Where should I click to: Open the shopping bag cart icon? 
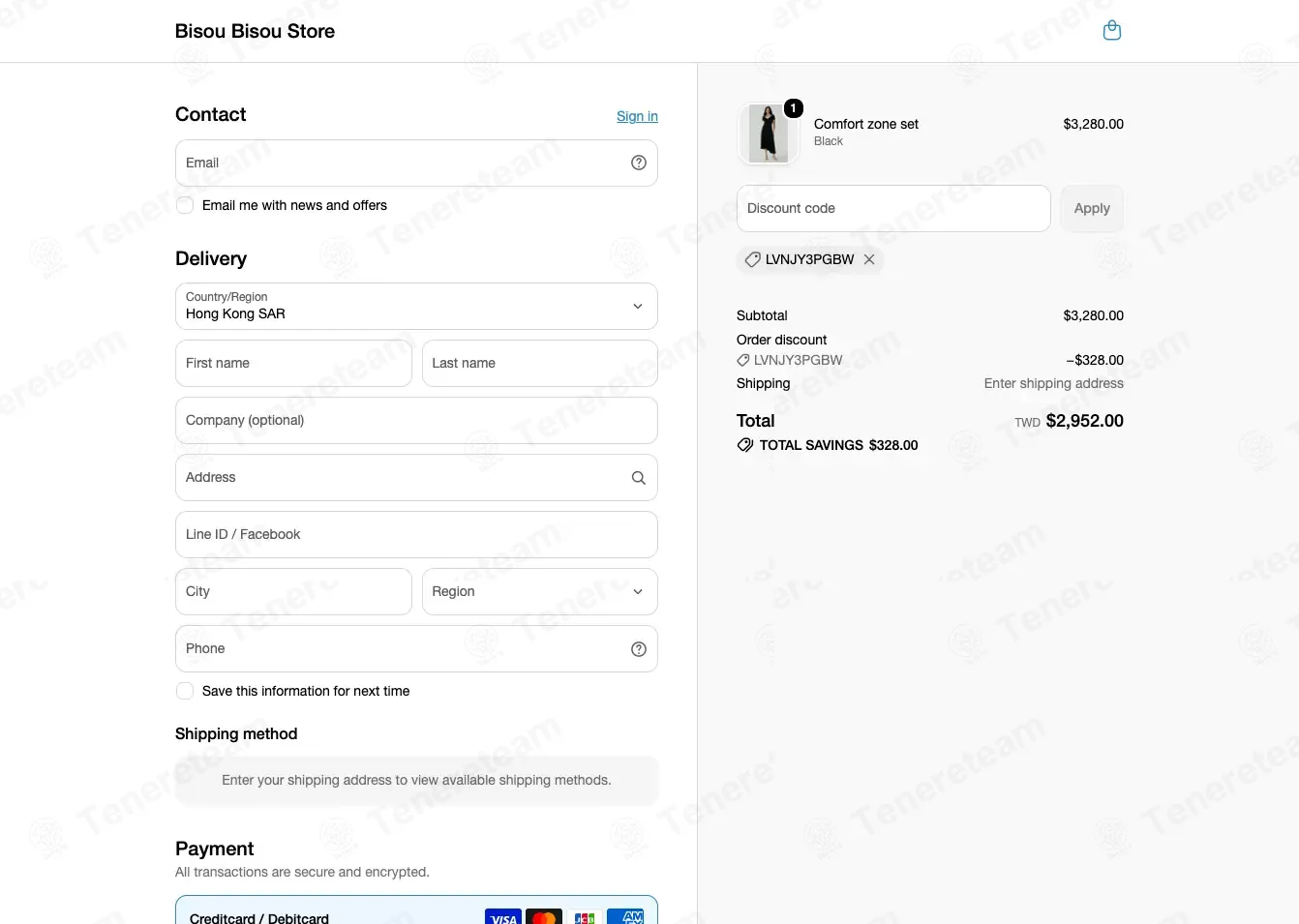tap(1112, 31)
